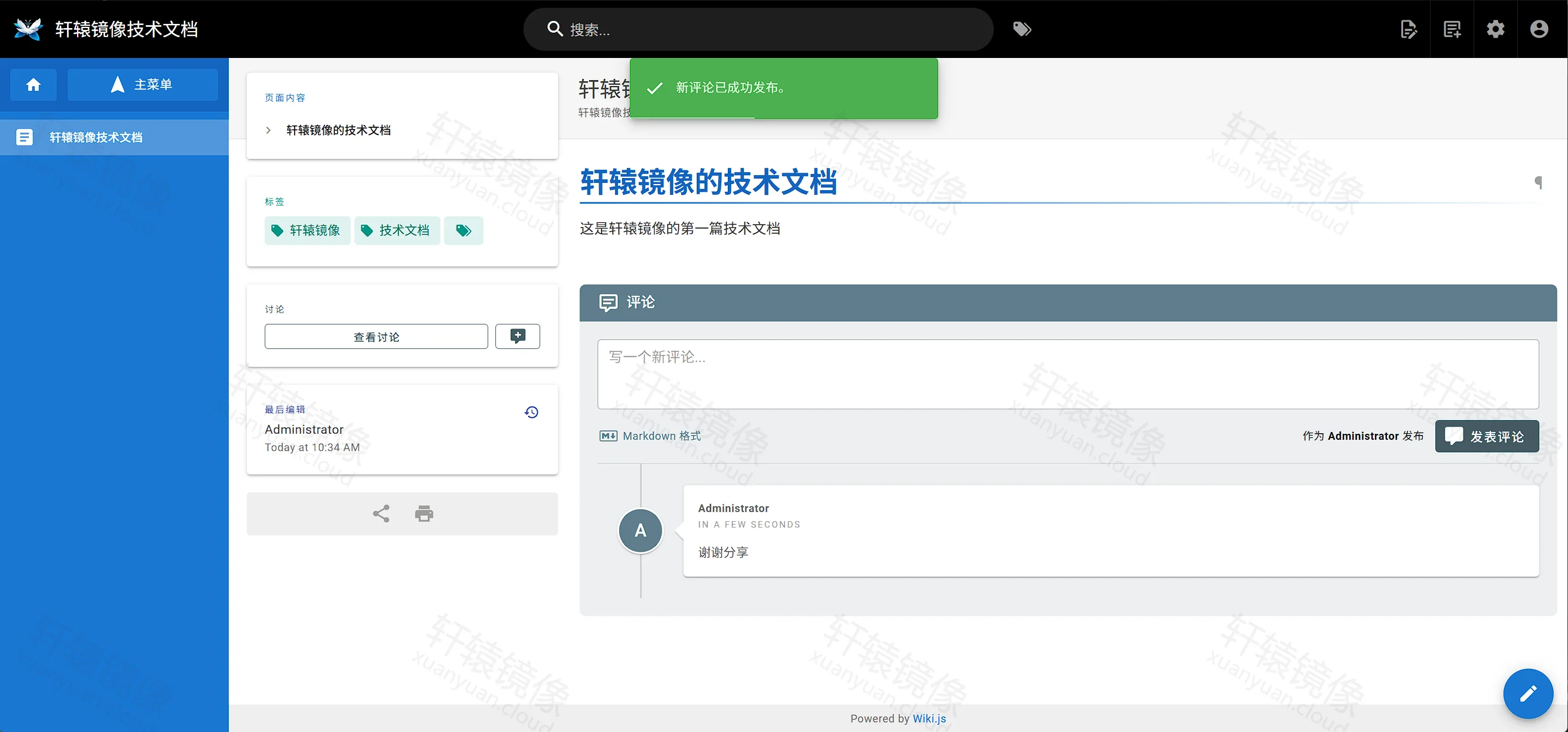Screen dimensions: 1568x732
Task: View page history clock icon
Action: (x=531, y=412)
